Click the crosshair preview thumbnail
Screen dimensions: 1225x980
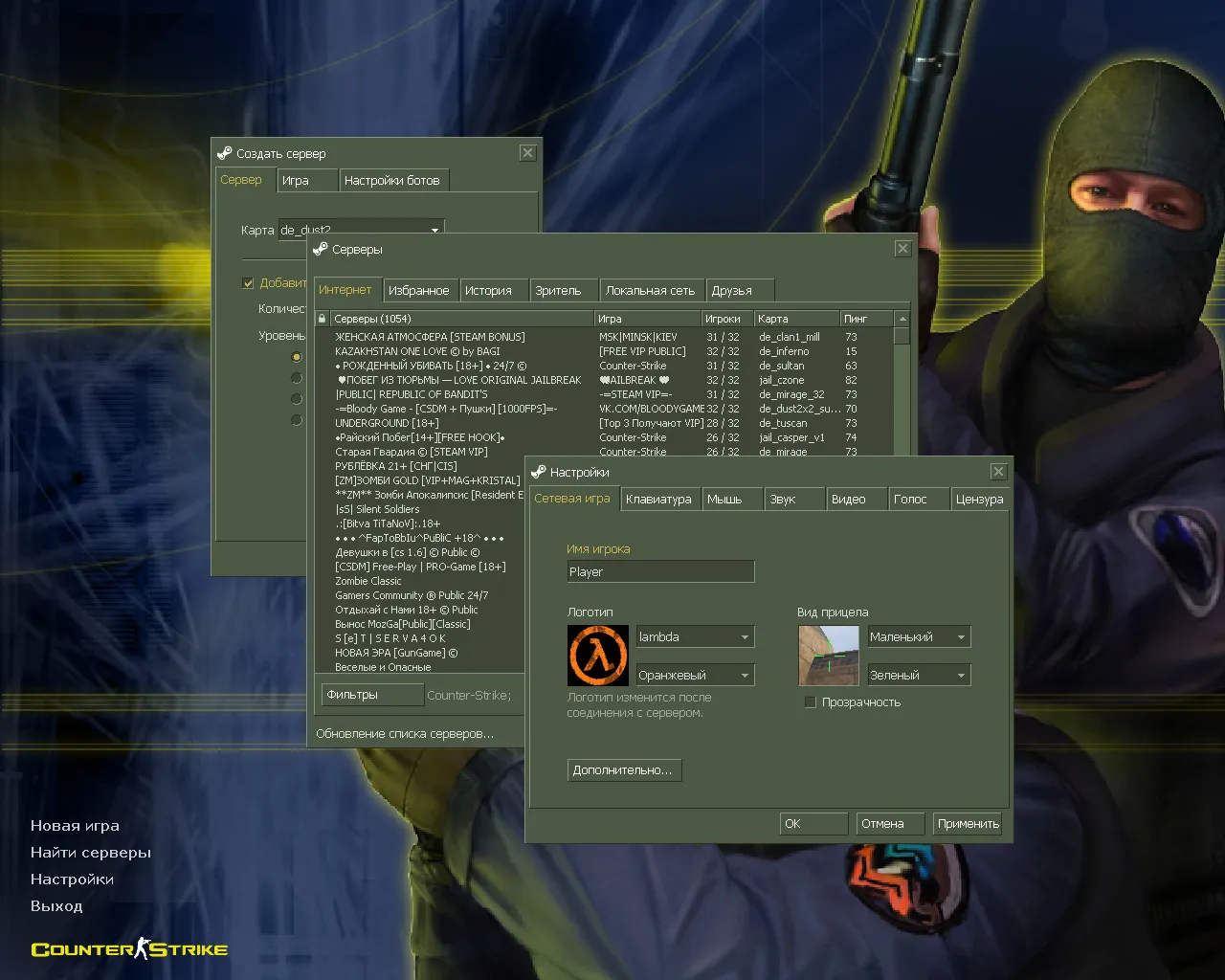coord(829,655)
